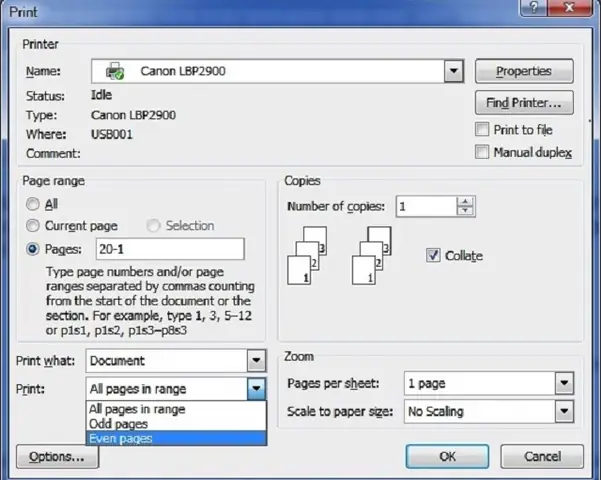Click the Help question mark button
This screenshot has height=480, width=601.
(534, 7)
